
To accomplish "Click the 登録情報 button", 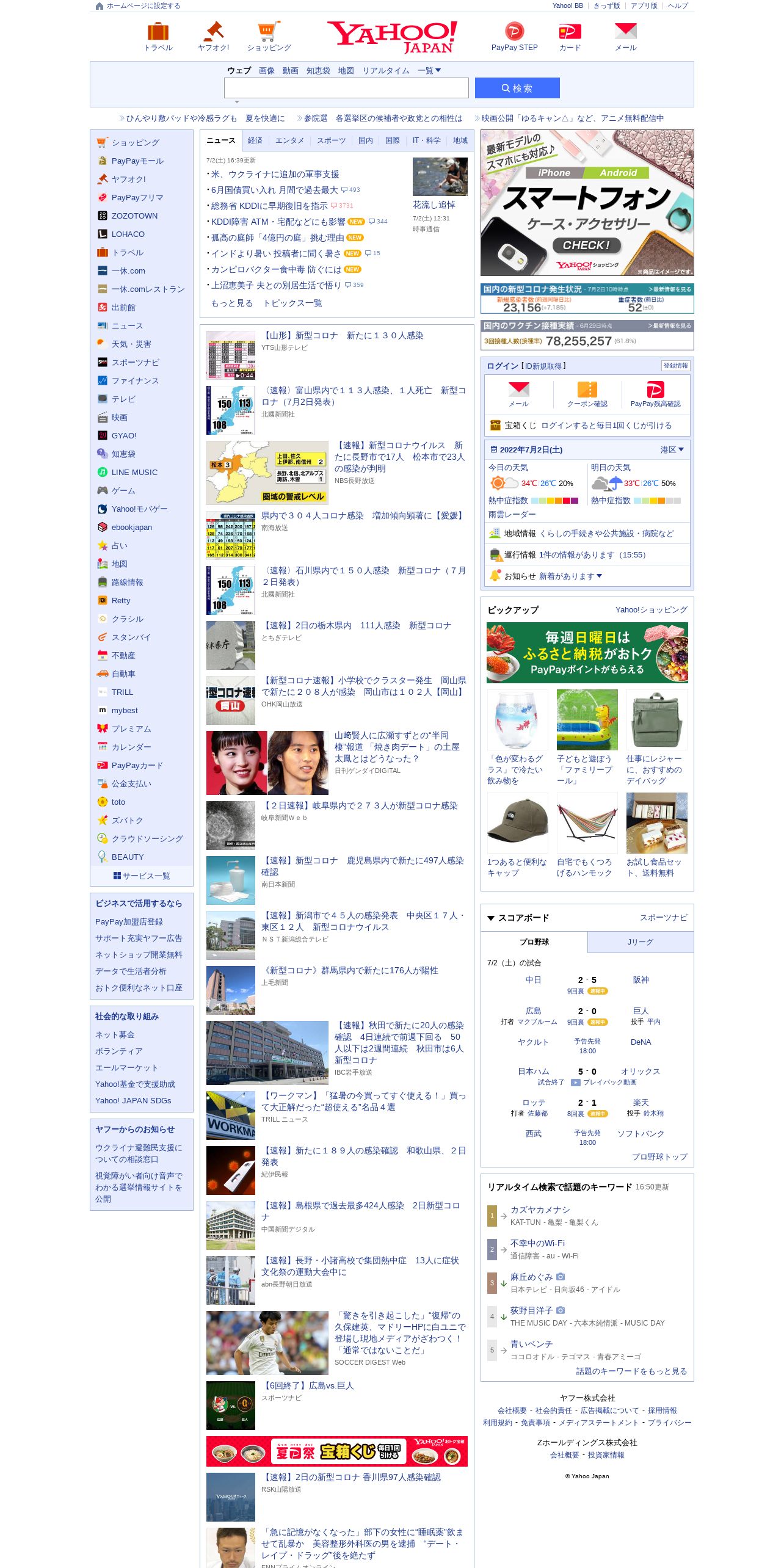I will [675, 366].
